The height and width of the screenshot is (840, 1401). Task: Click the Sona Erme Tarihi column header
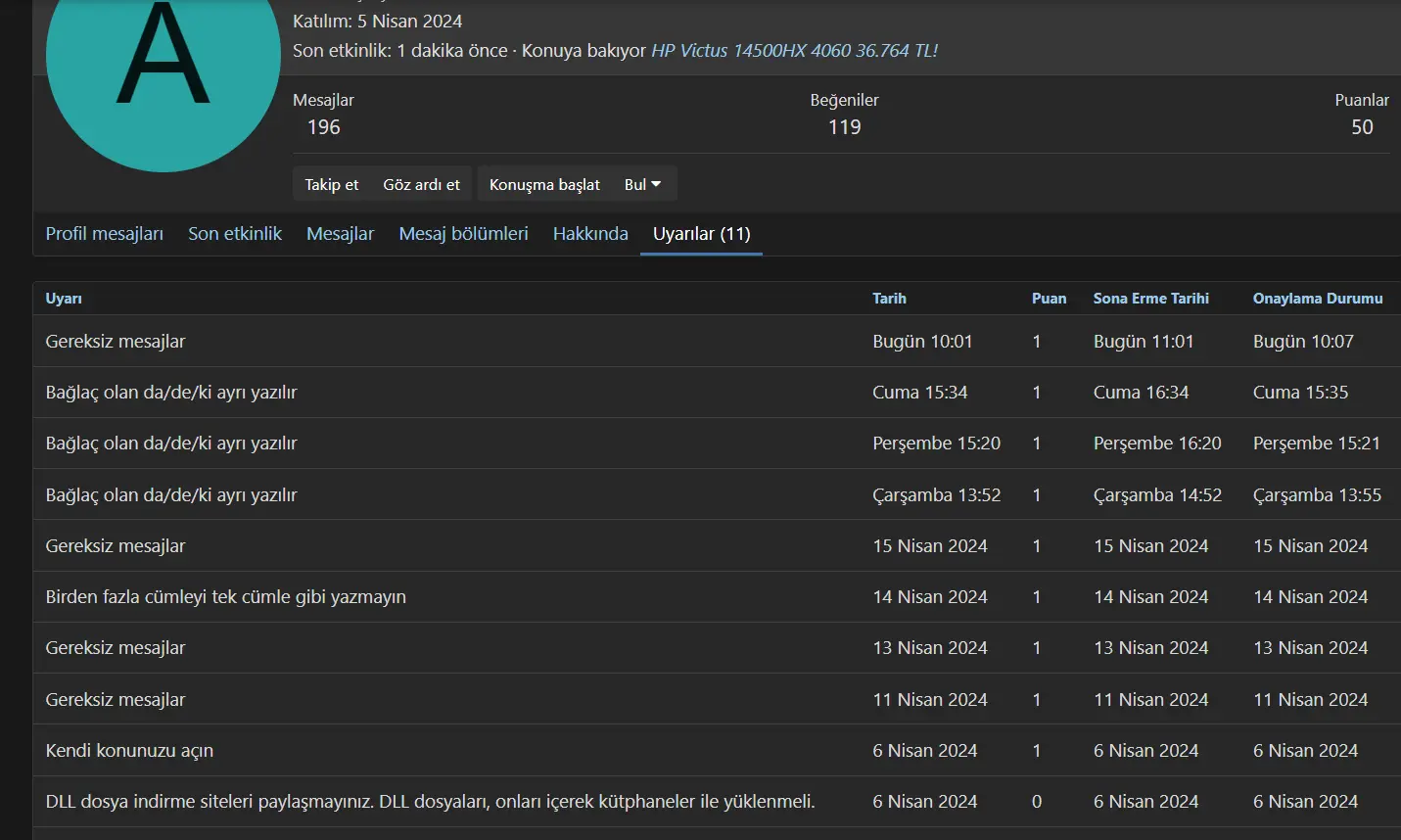point(1151,299)
